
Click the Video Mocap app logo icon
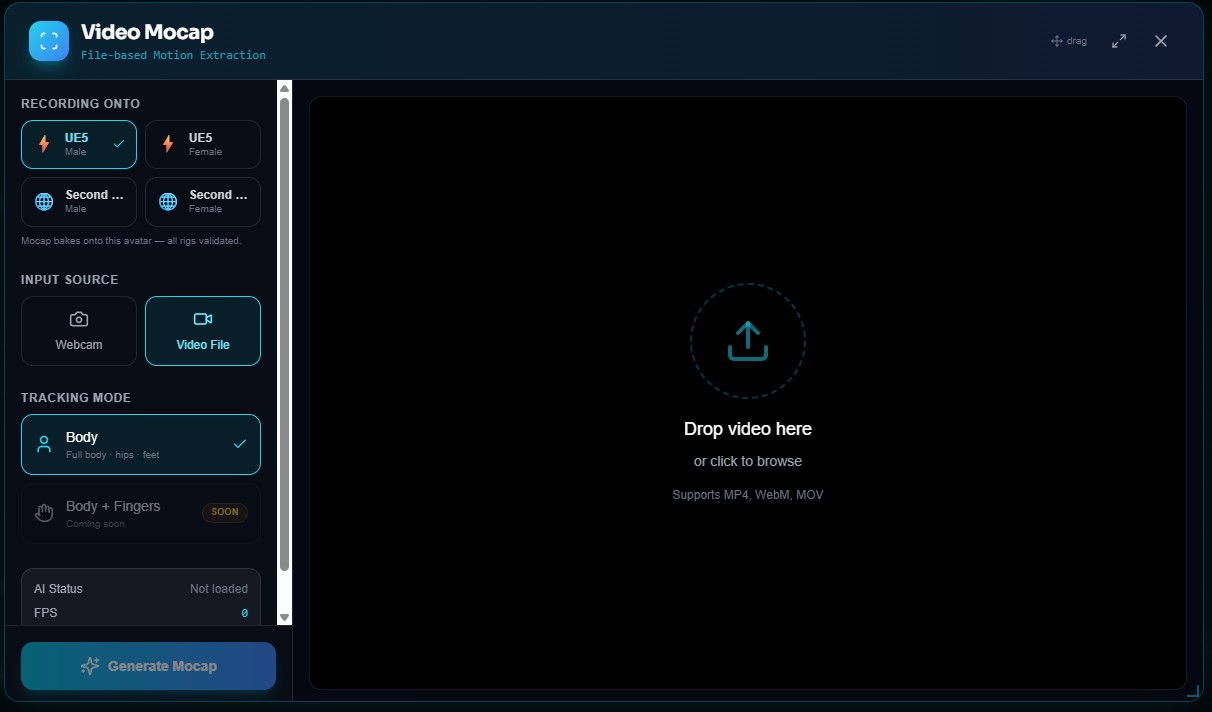[49, 41]
